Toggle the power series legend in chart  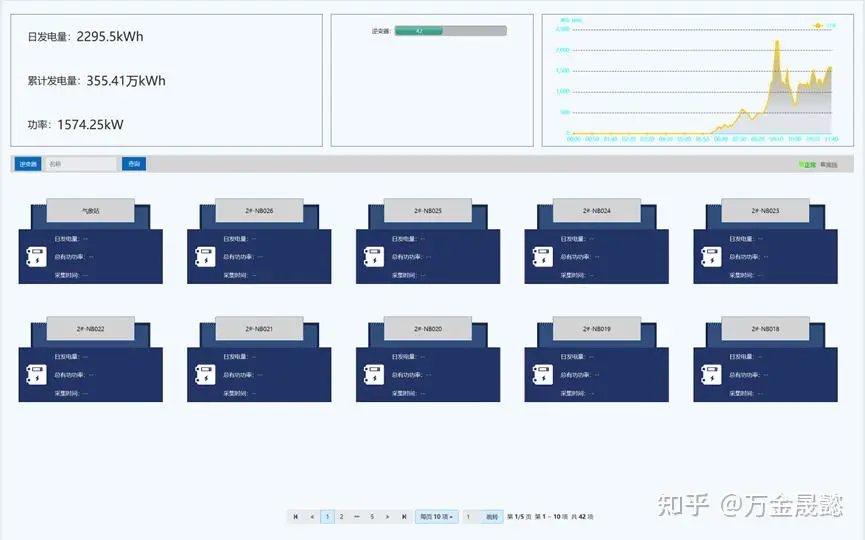[x=824, y=25]
